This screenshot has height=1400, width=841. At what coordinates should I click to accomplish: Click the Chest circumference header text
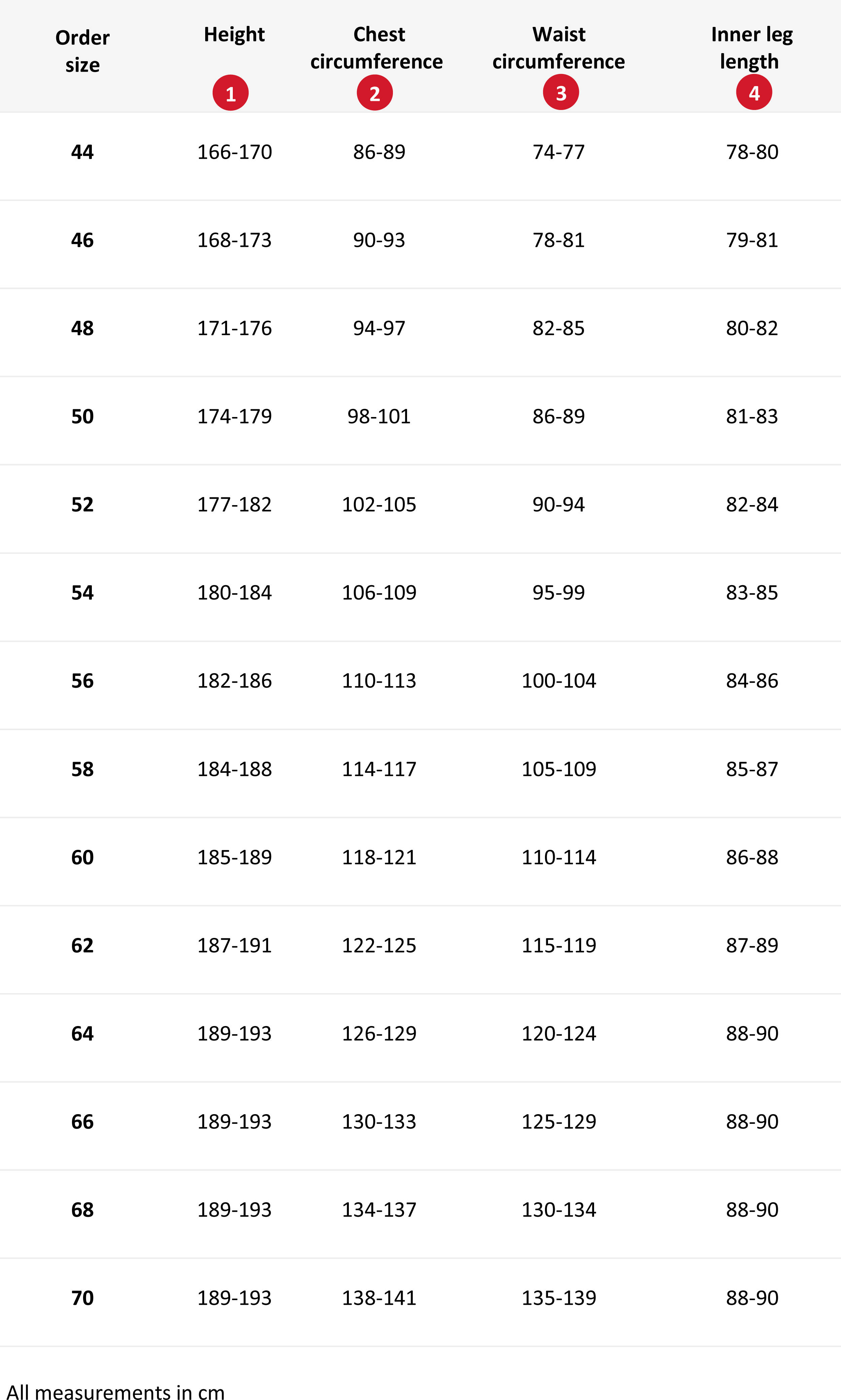[x=377, y=48]
